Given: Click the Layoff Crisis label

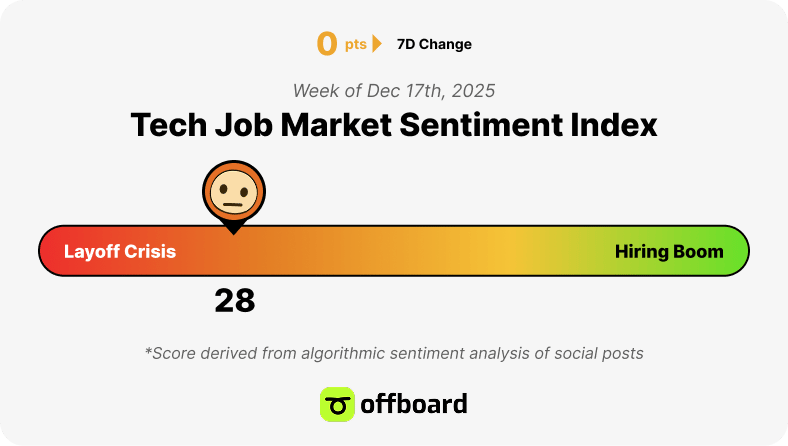Looking at the screenshot, I should 120,251.
